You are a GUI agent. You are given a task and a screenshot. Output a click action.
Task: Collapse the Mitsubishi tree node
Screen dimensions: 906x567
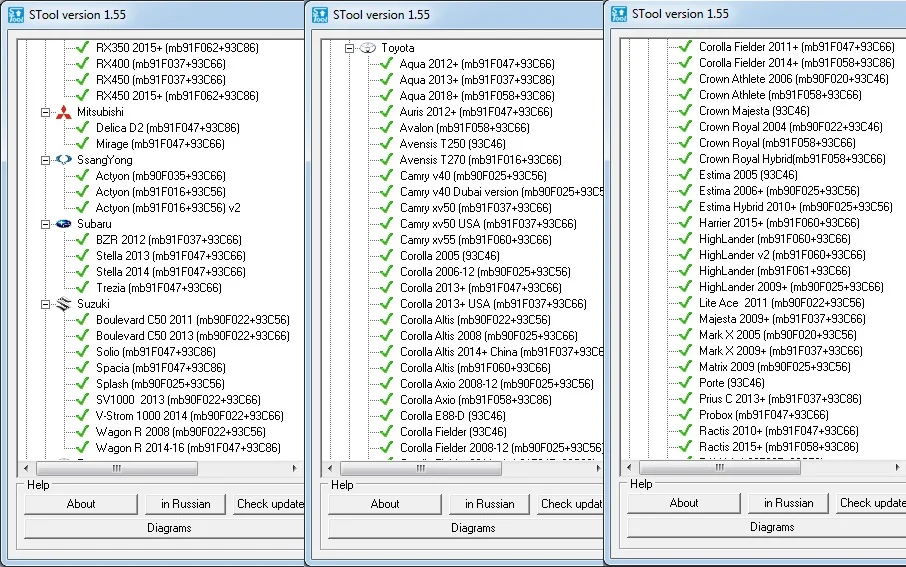[46, 112]
